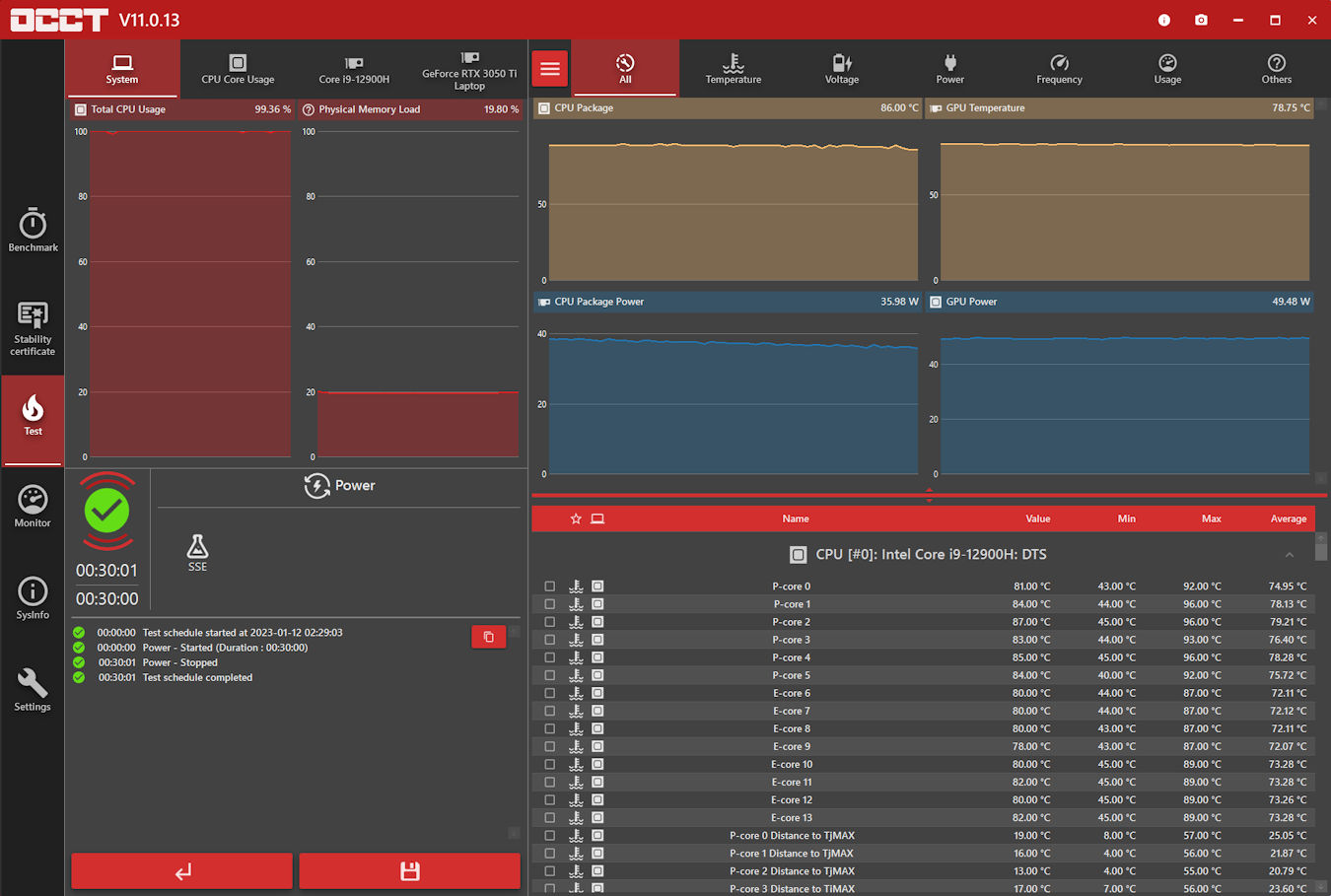Viewport: 1331px width, 896px height.
Task: Tick the checkbox for E-core 7
Action: 550,711
